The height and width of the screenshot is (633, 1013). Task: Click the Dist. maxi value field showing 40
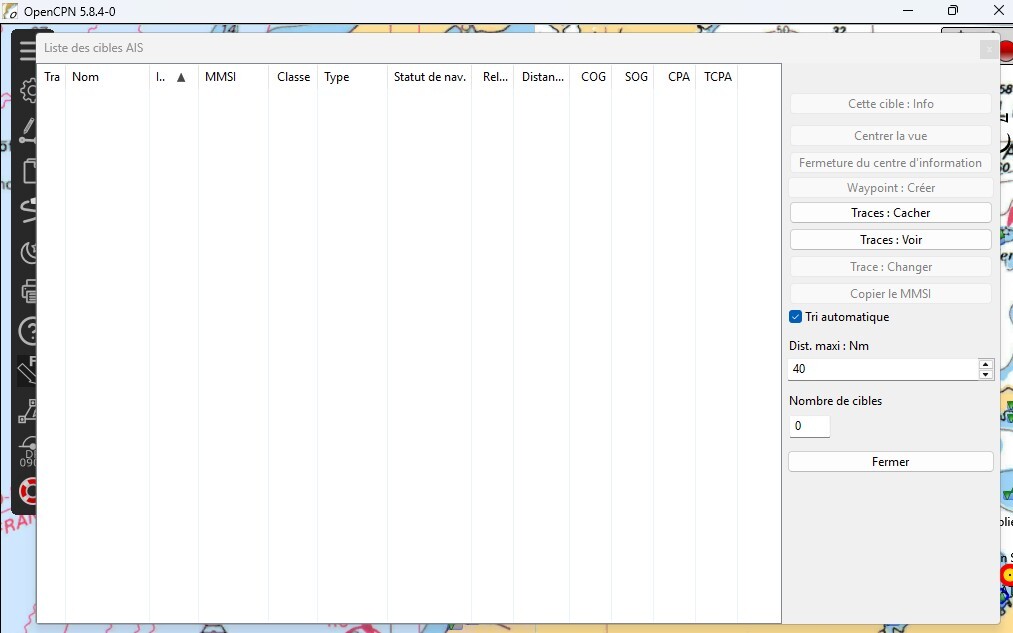pyautogui.click(x=883, y=369)
